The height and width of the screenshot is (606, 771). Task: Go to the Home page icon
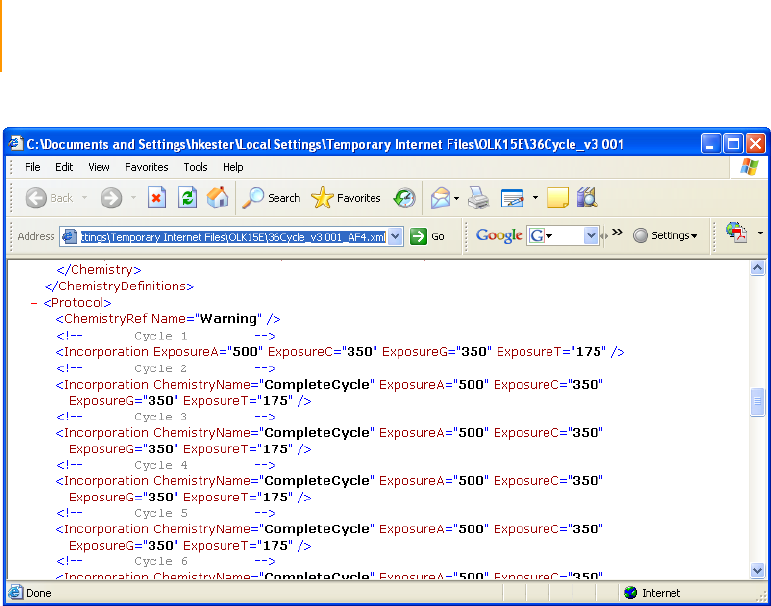tap(217, 198)
